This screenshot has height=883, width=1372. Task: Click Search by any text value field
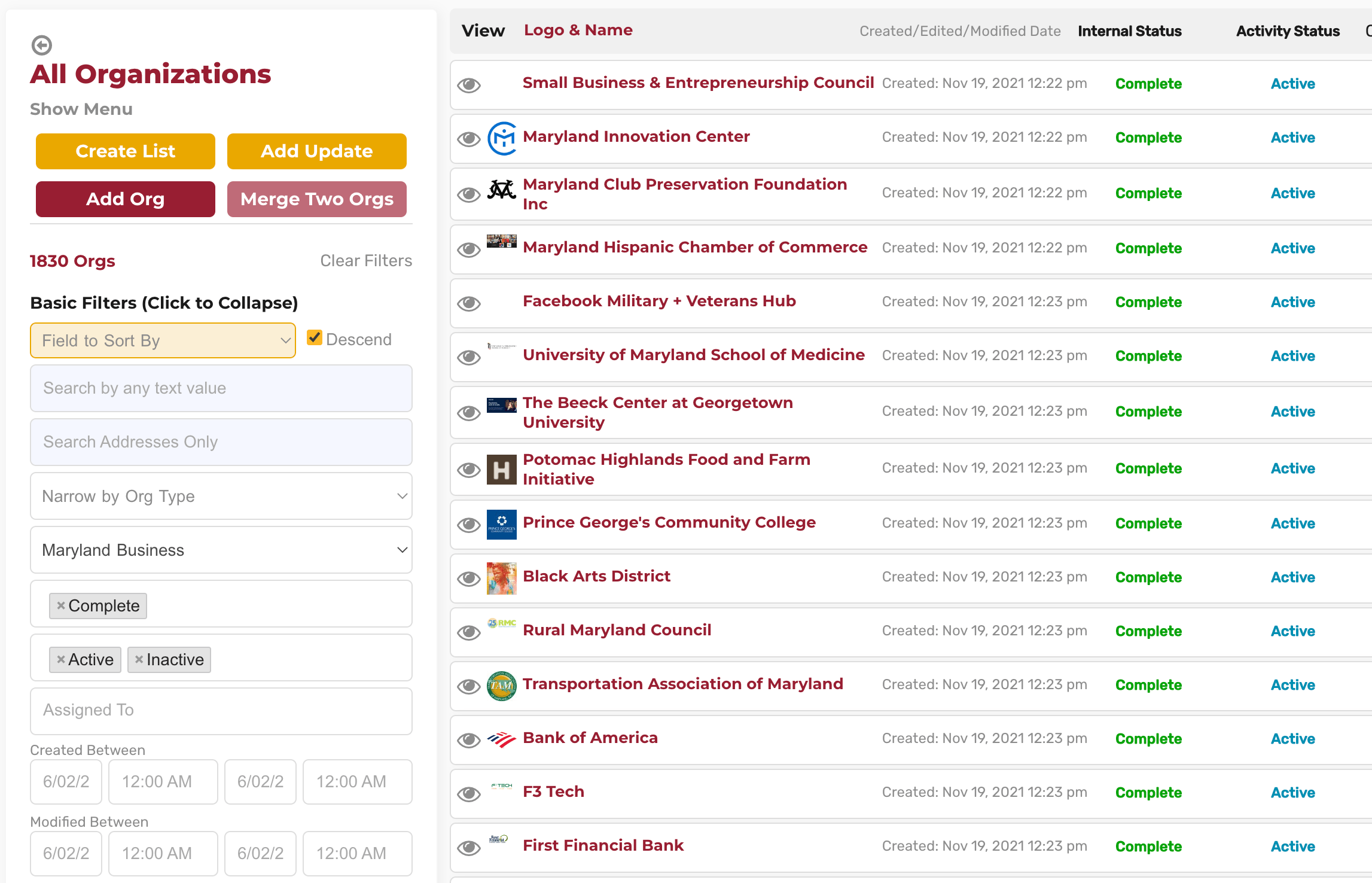click(221, 388)
